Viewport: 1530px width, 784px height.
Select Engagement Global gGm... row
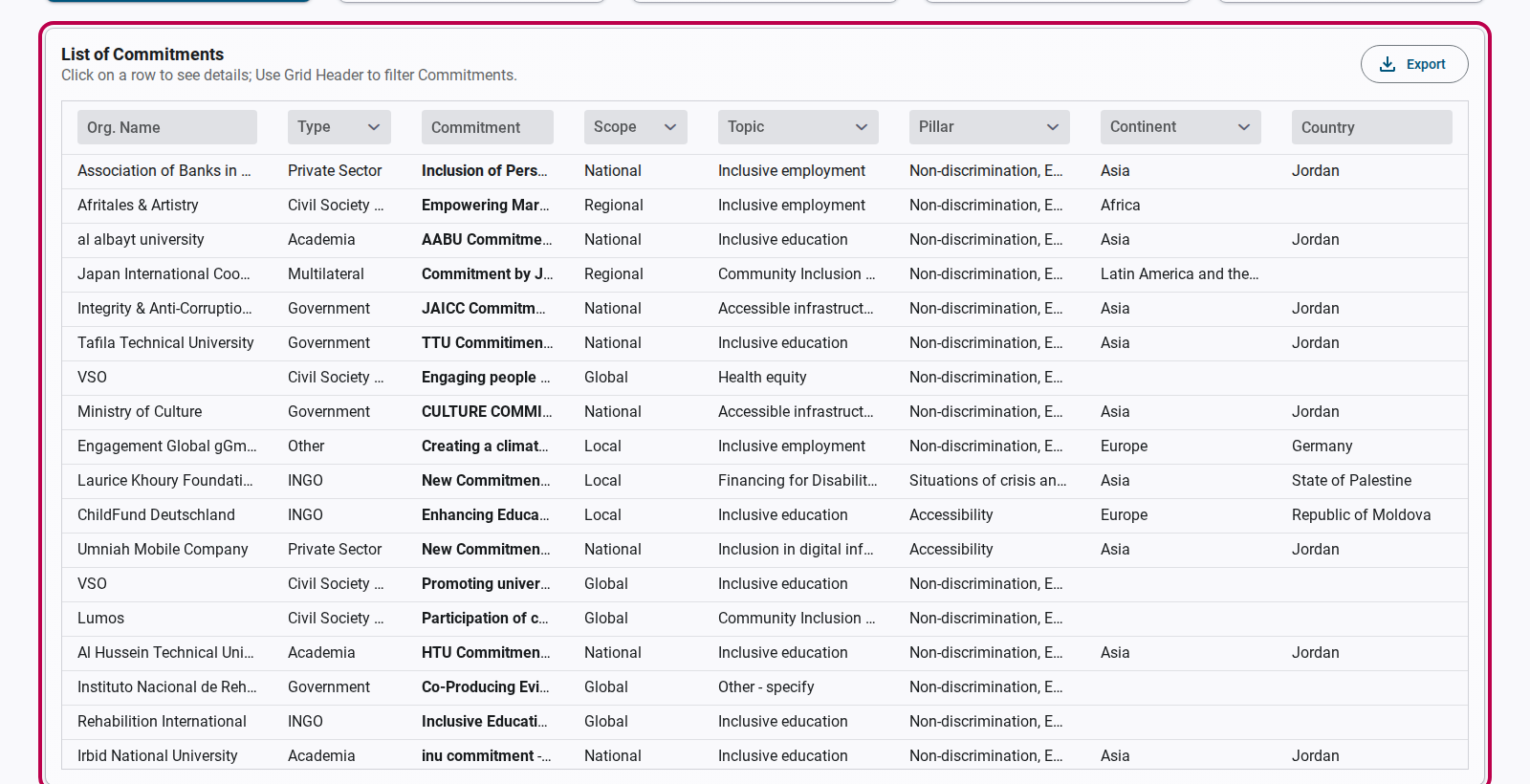click(765, 446)
